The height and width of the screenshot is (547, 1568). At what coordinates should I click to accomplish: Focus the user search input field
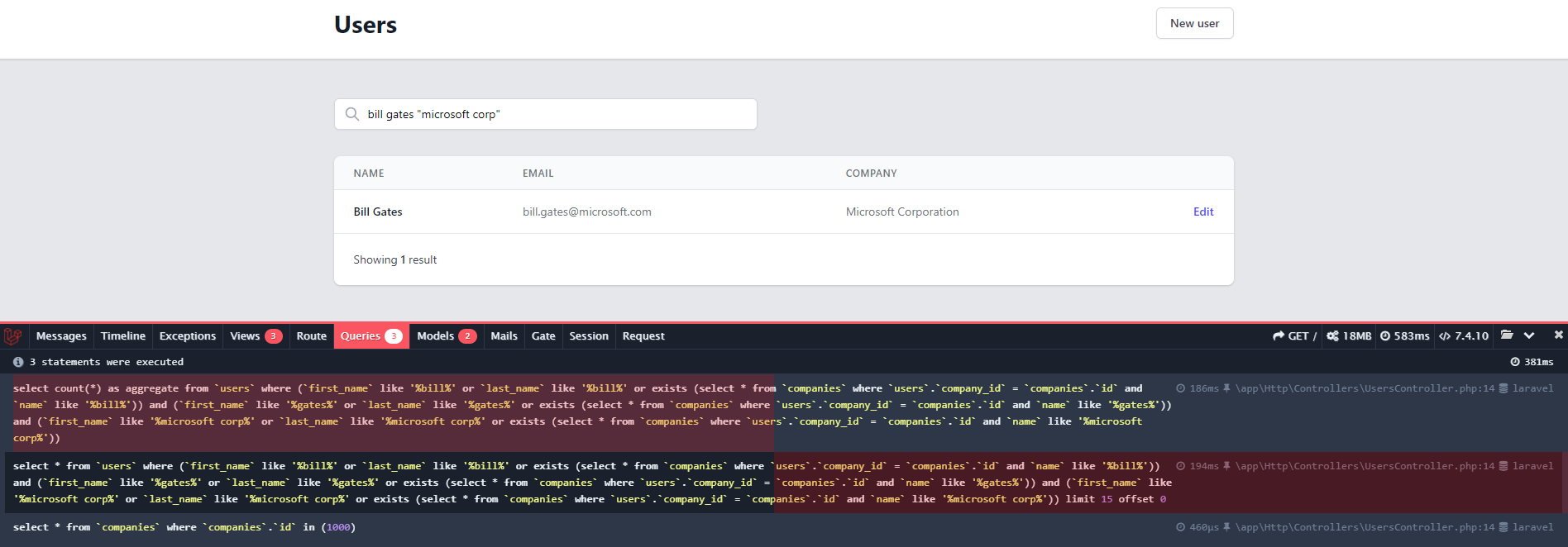(546, 114)
